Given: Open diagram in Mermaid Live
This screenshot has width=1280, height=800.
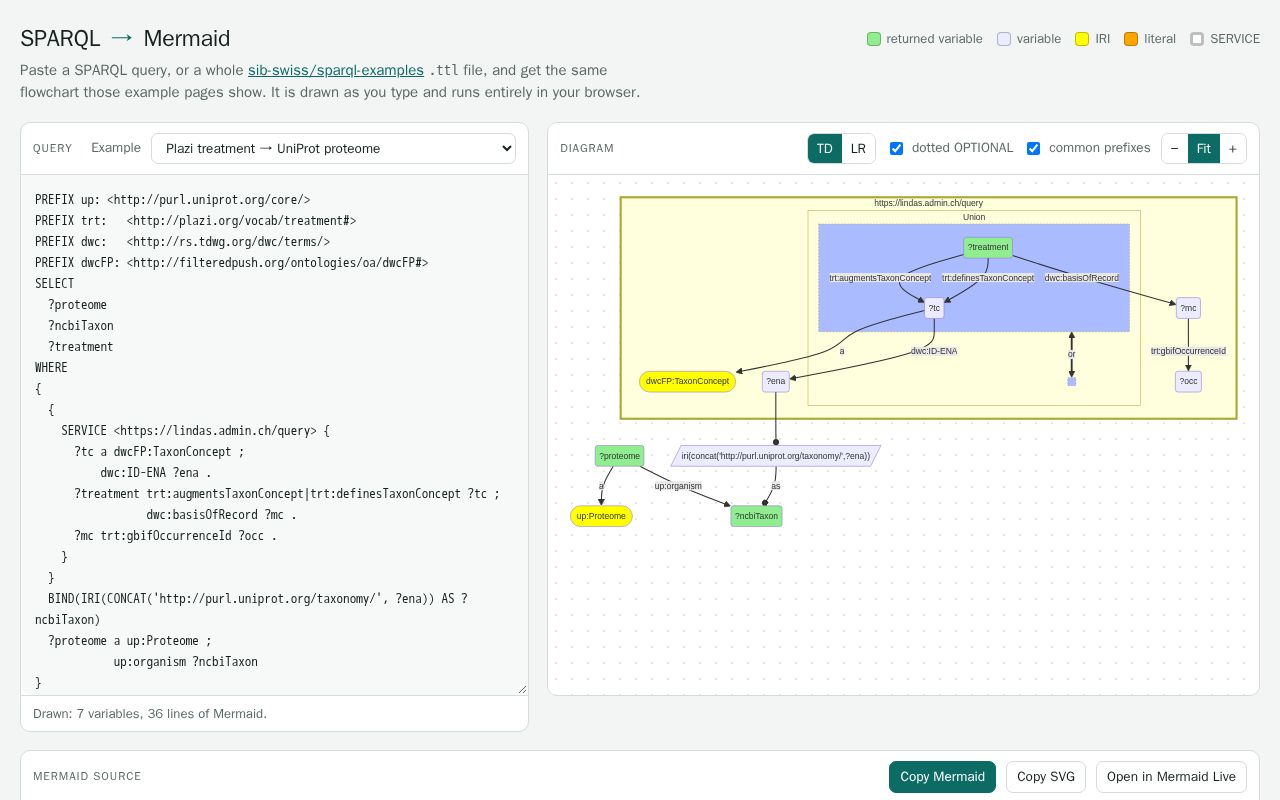Looking at the screenshot, I should click(1171, 777).
